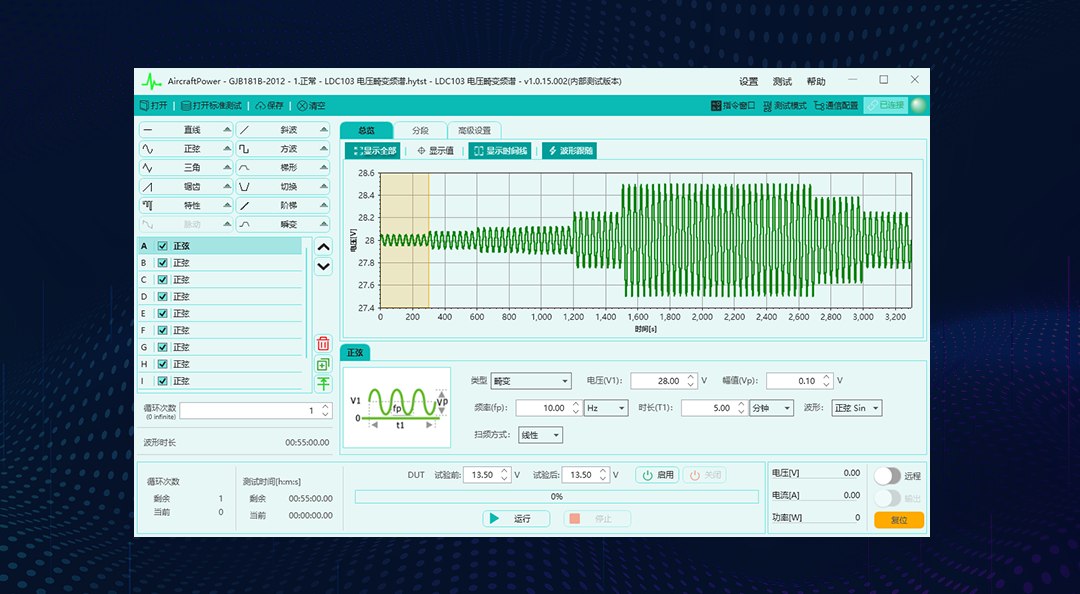Screen dimensions: 1080x594
Task: Uncheck the checkbox for row F
Action: point(163,331)
